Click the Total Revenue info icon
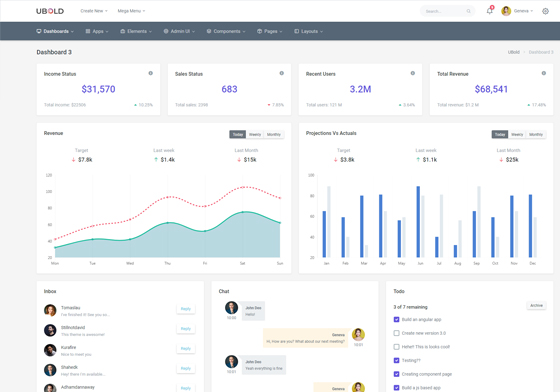560x392 pixels. (544, 73)
